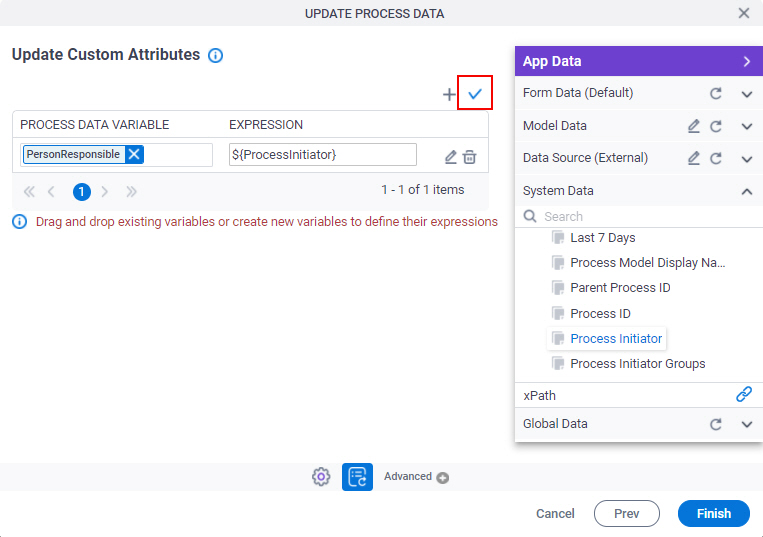Edit the PersonResponsible row with pencil icon
This screenshot has width=763, height=537.
click(451, 157)
